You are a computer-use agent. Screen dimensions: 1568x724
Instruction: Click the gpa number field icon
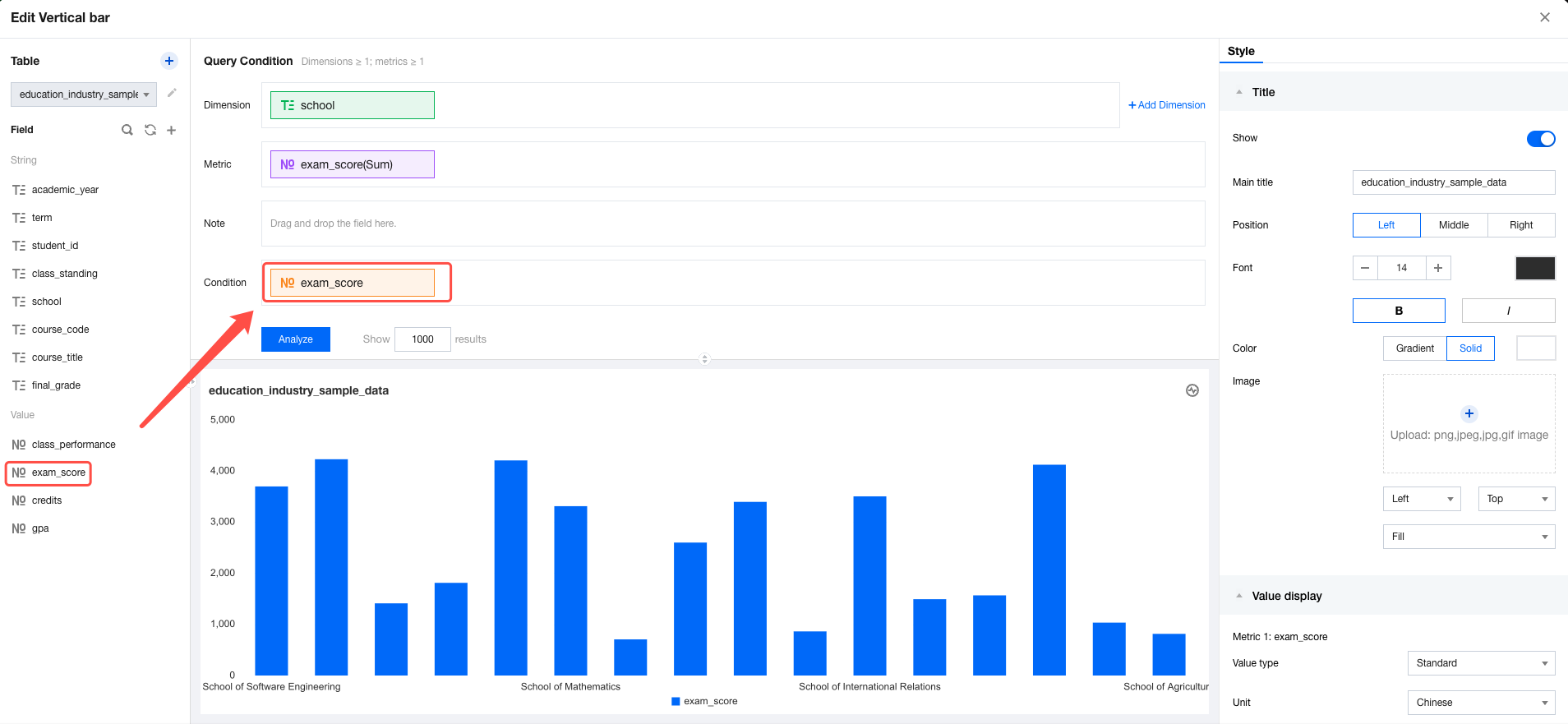(19, 528)
